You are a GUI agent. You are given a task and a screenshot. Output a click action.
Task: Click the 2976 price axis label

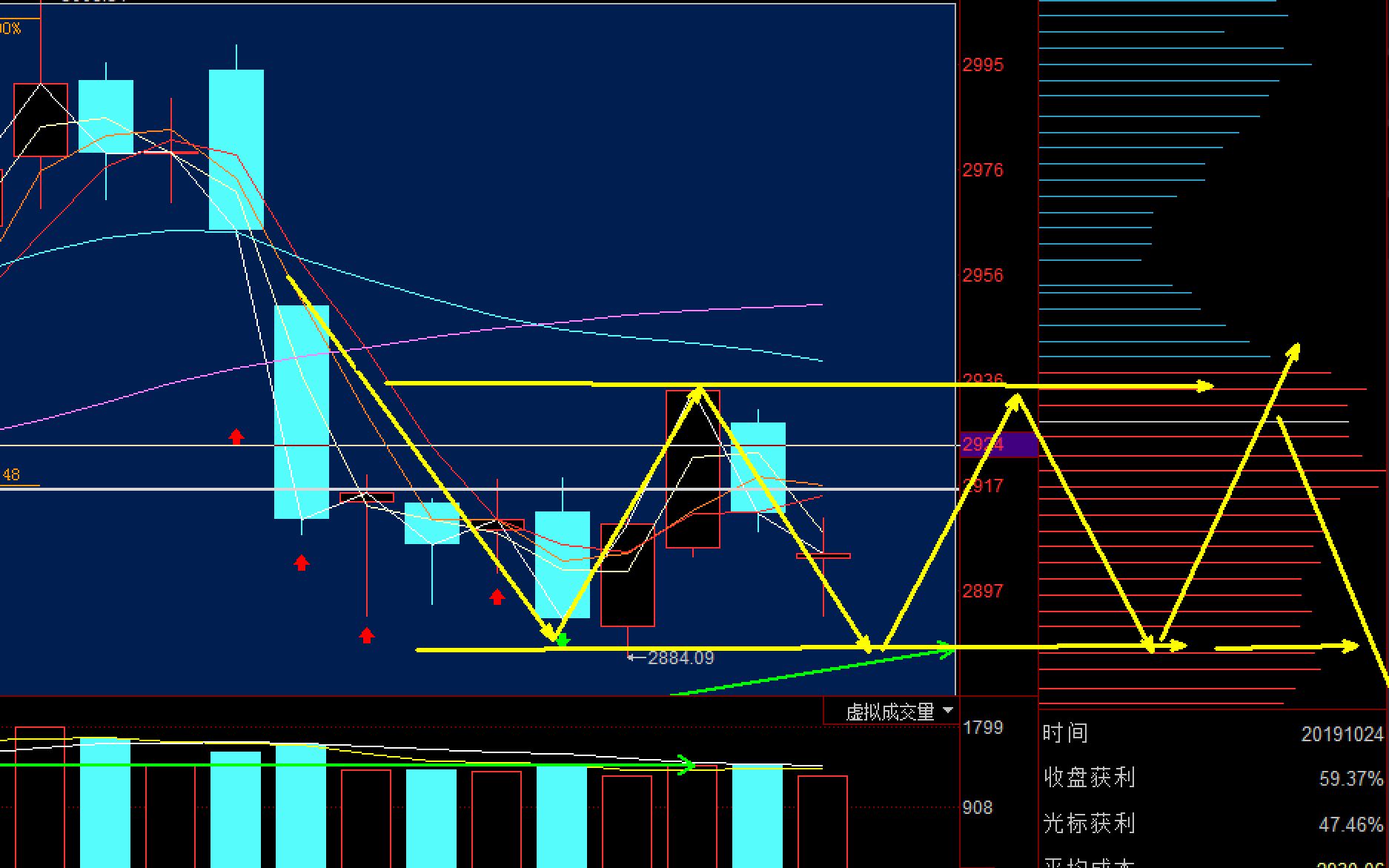983,170
